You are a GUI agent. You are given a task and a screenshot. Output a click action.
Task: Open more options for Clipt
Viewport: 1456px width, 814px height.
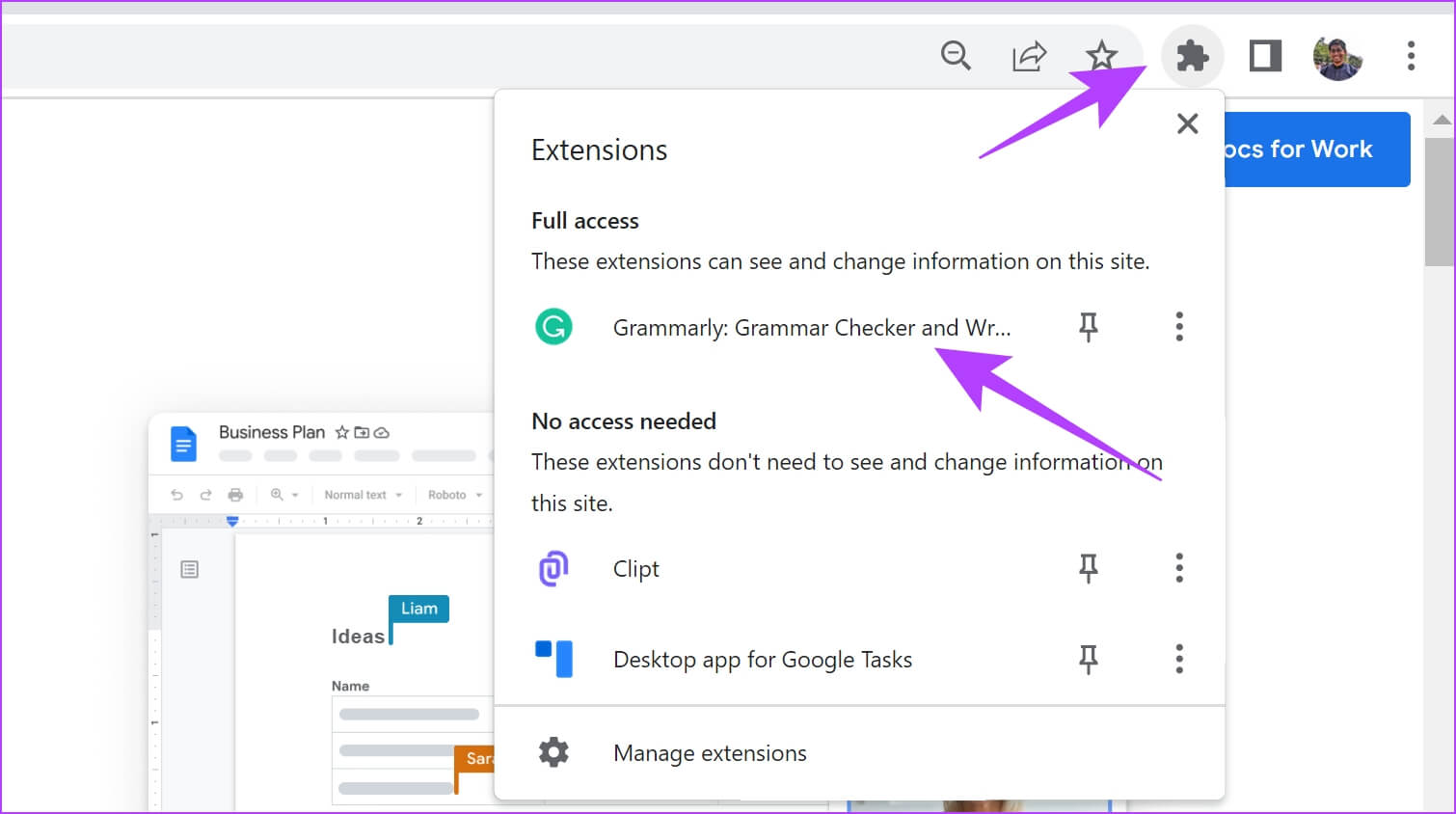pyautogui.click(x=1179, y=568)
